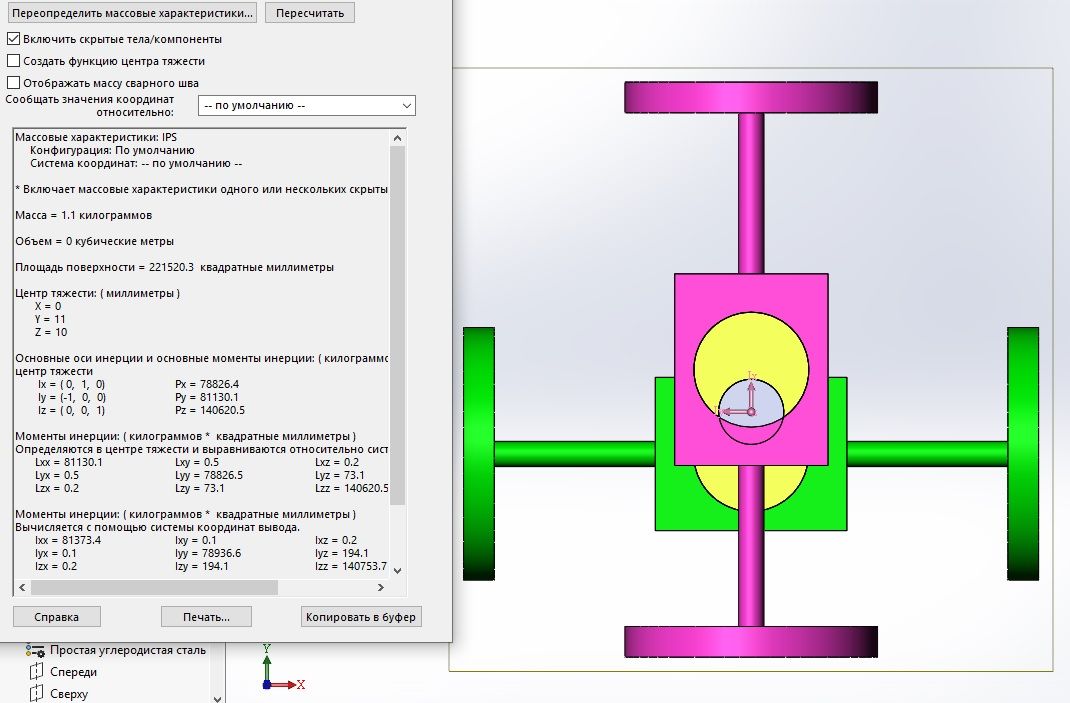Click the blue origin cube of the view triad

point(266,685)
